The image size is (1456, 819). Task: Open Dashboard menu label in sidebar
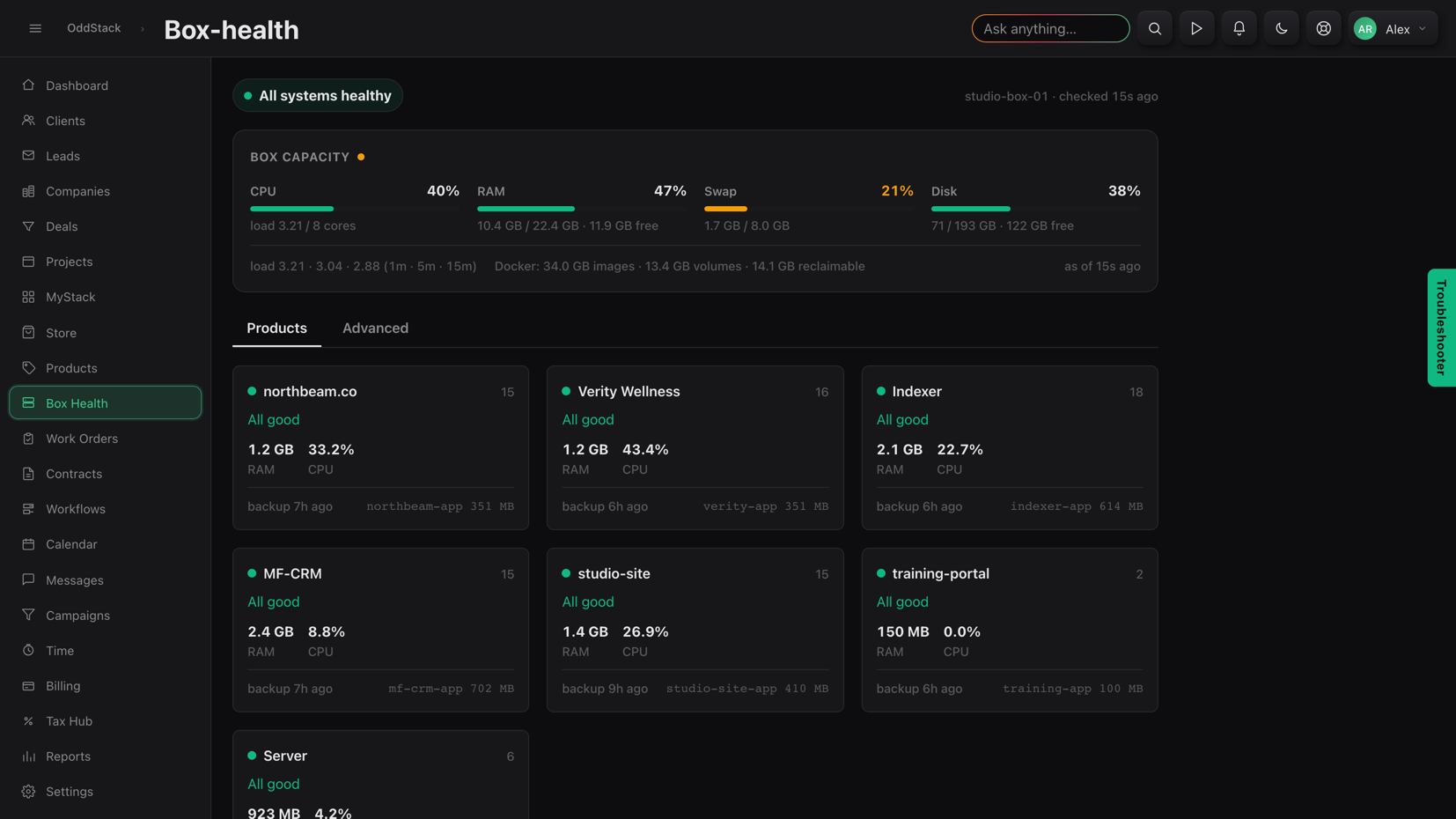click(77, 85)
